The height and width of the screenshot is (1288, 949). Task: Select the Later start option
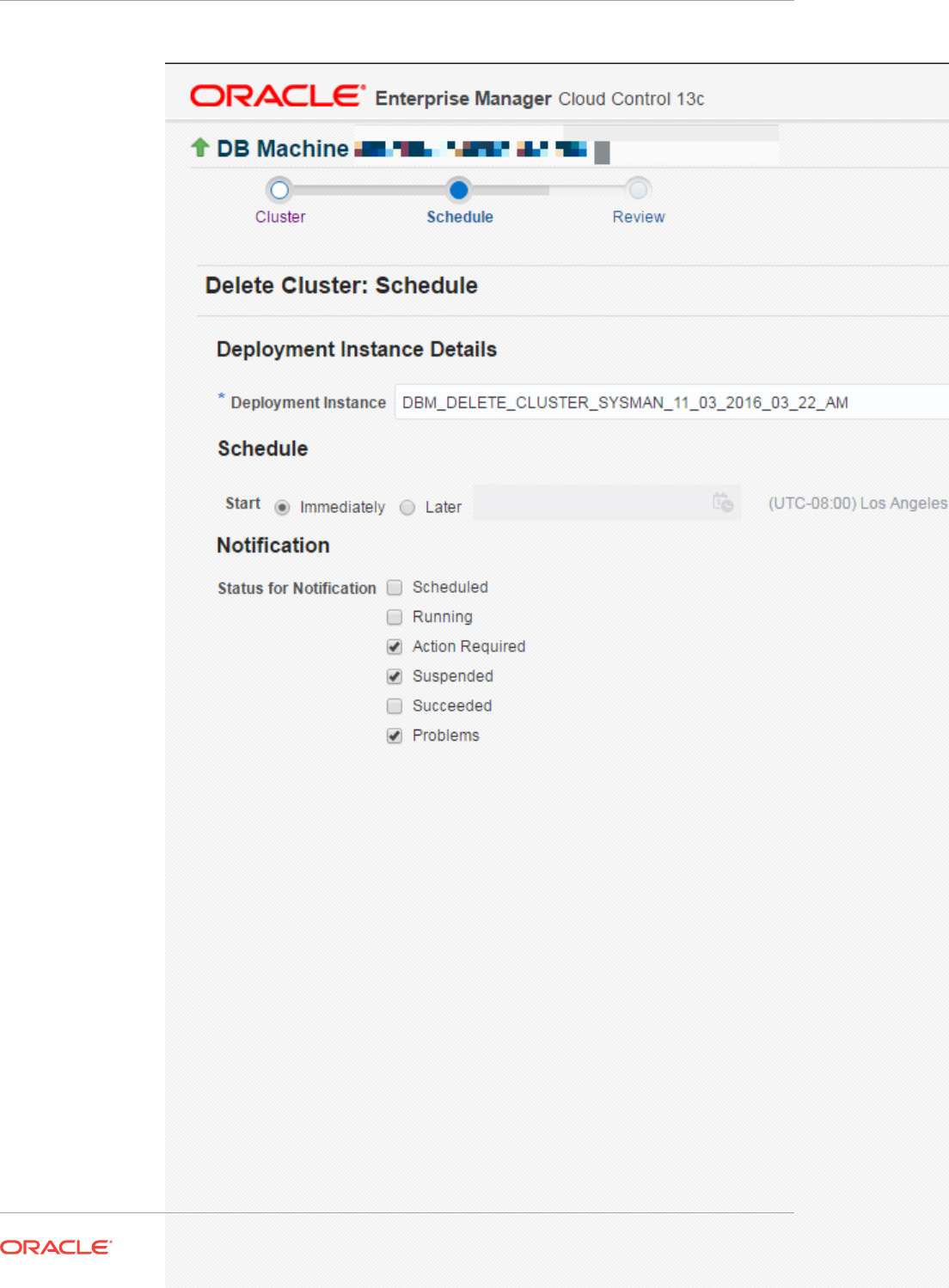point(407,508)
